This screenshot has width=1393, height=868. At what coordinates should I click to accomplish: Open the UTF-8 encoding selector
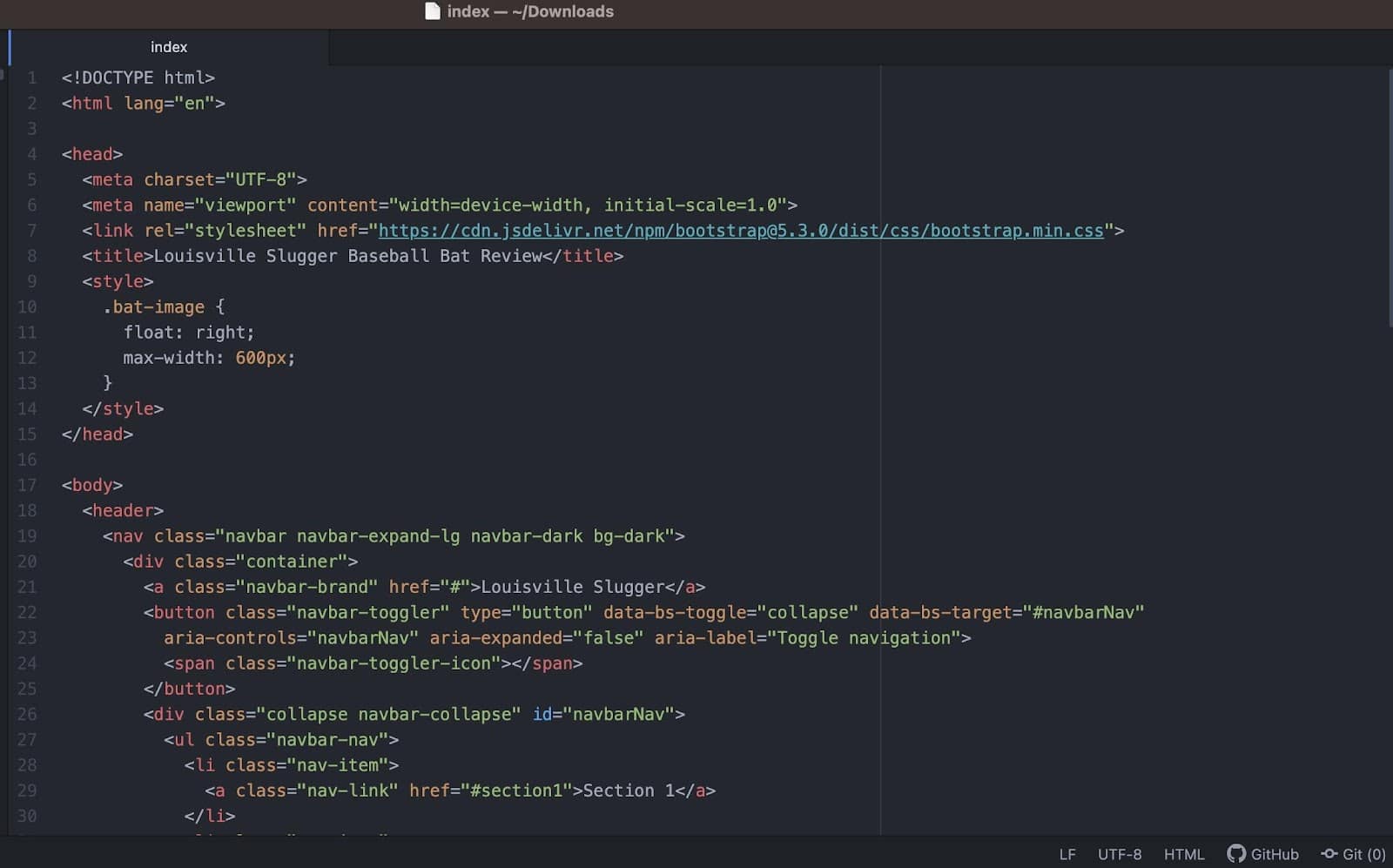pos(1120,854)
